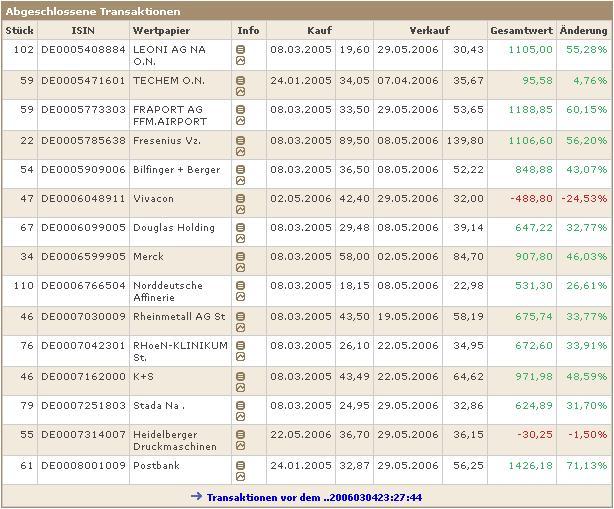
Task: Click the Kauf column header
Action: pos(320,31)
